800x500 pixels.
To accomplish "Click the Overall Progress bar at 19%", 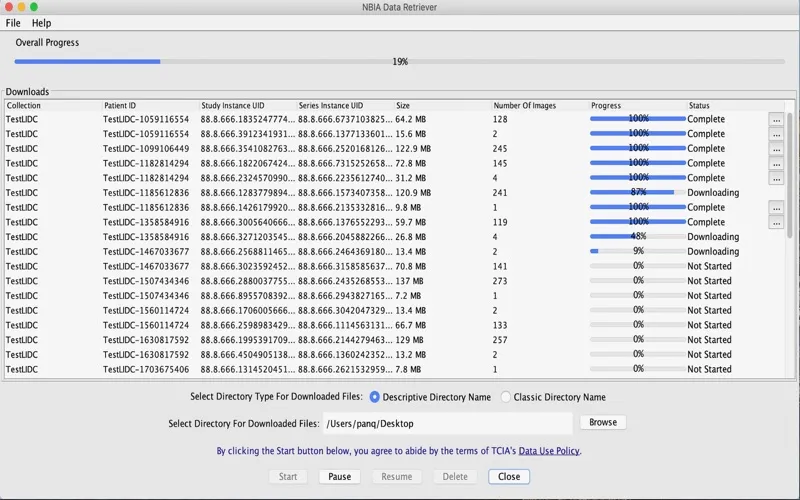I will click(399, 62).
